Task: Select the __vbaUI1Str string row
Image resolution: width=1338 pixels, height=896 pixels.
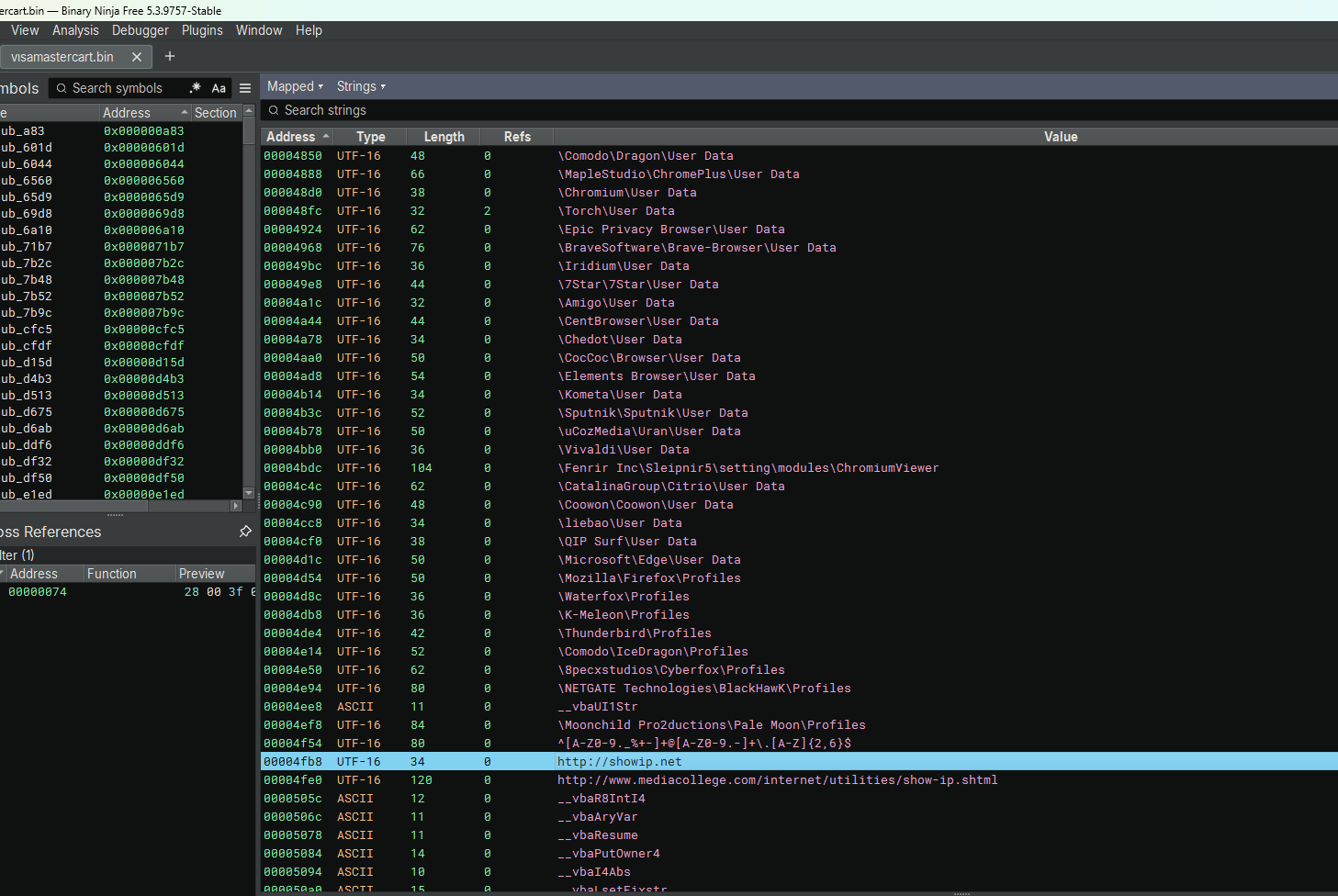Action: (x=799, y=707)
